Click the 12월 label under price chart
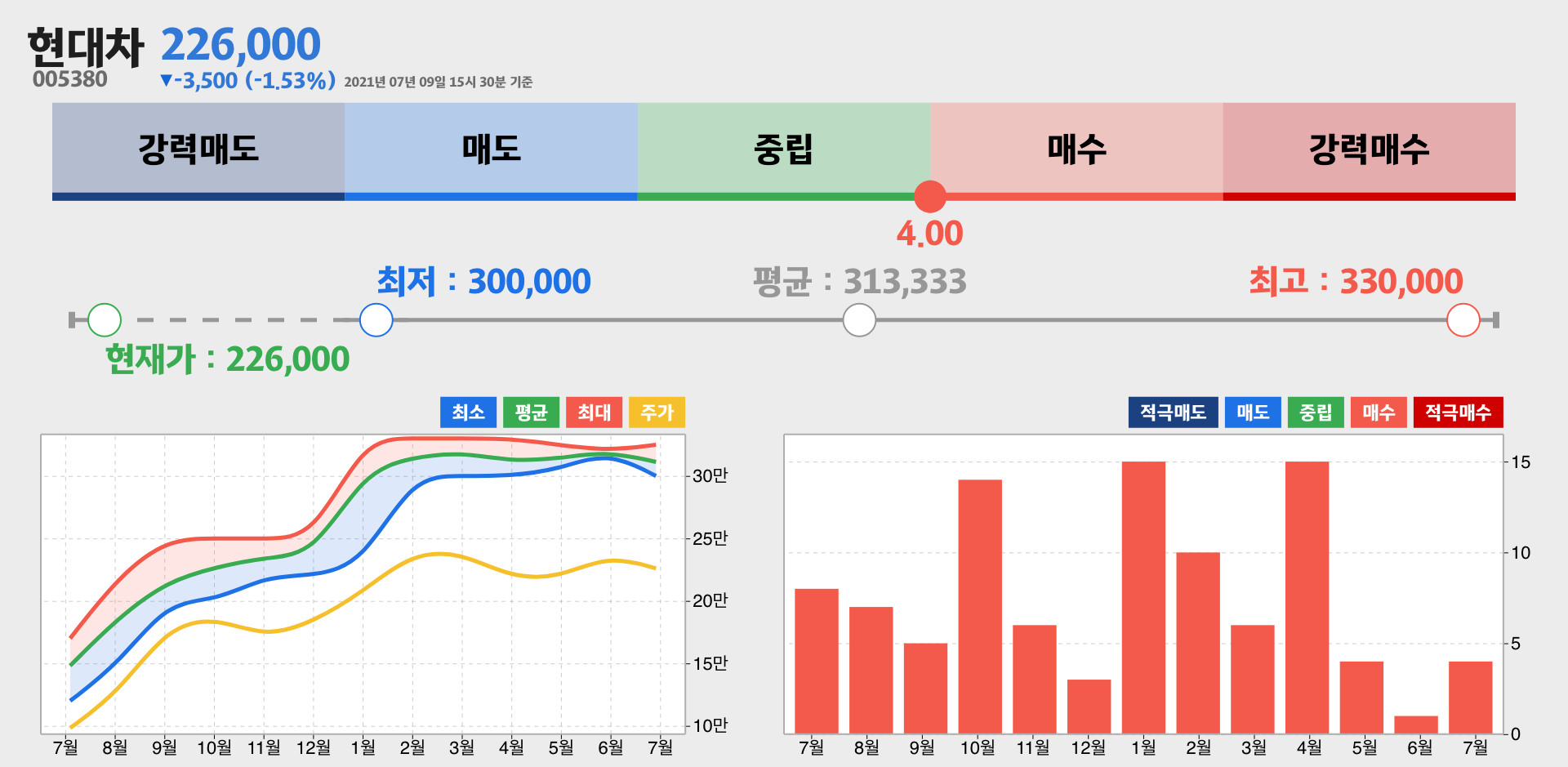1568x767 pixels. coord(313,747)
